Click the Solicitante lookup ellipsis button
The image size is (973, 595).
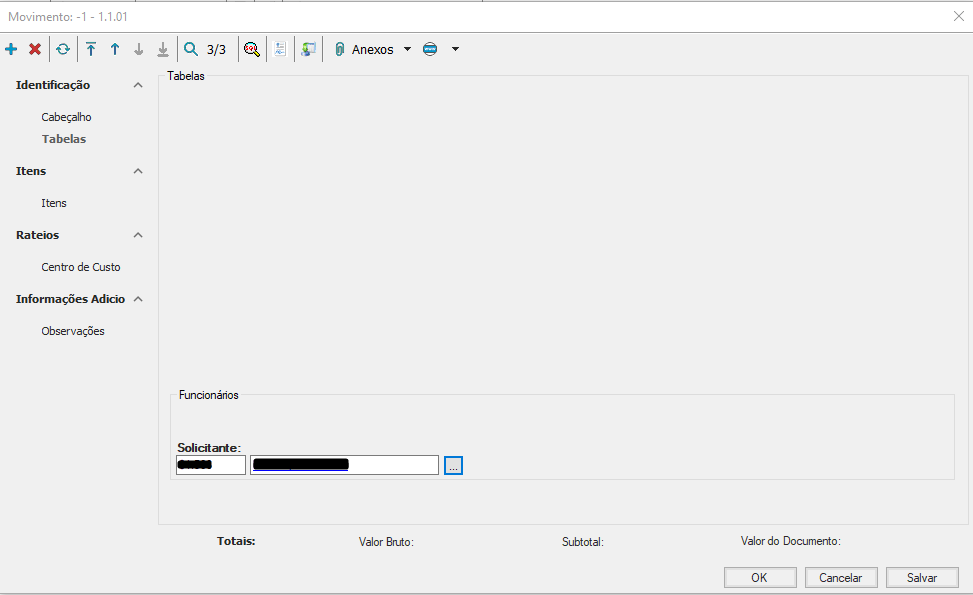click(x=453, y=465)
